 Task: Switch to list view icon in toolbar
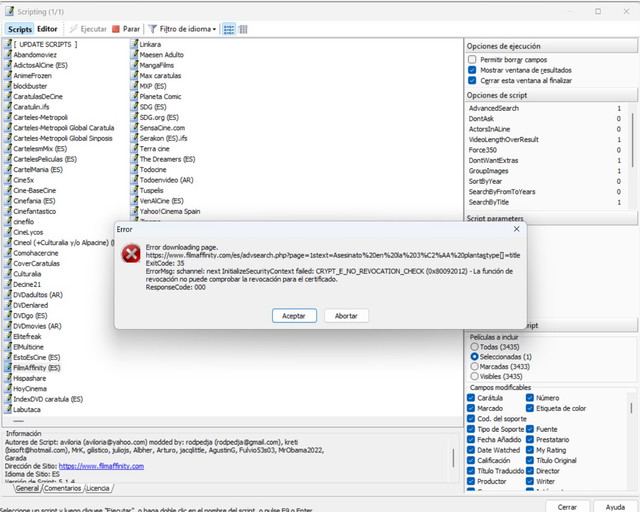(229, 29)
